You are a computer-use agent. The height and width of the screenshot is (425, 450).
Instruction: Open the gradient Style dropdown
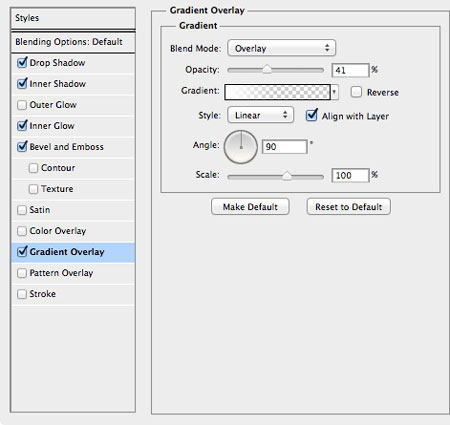pyautogui.click(x=260, y=115)
